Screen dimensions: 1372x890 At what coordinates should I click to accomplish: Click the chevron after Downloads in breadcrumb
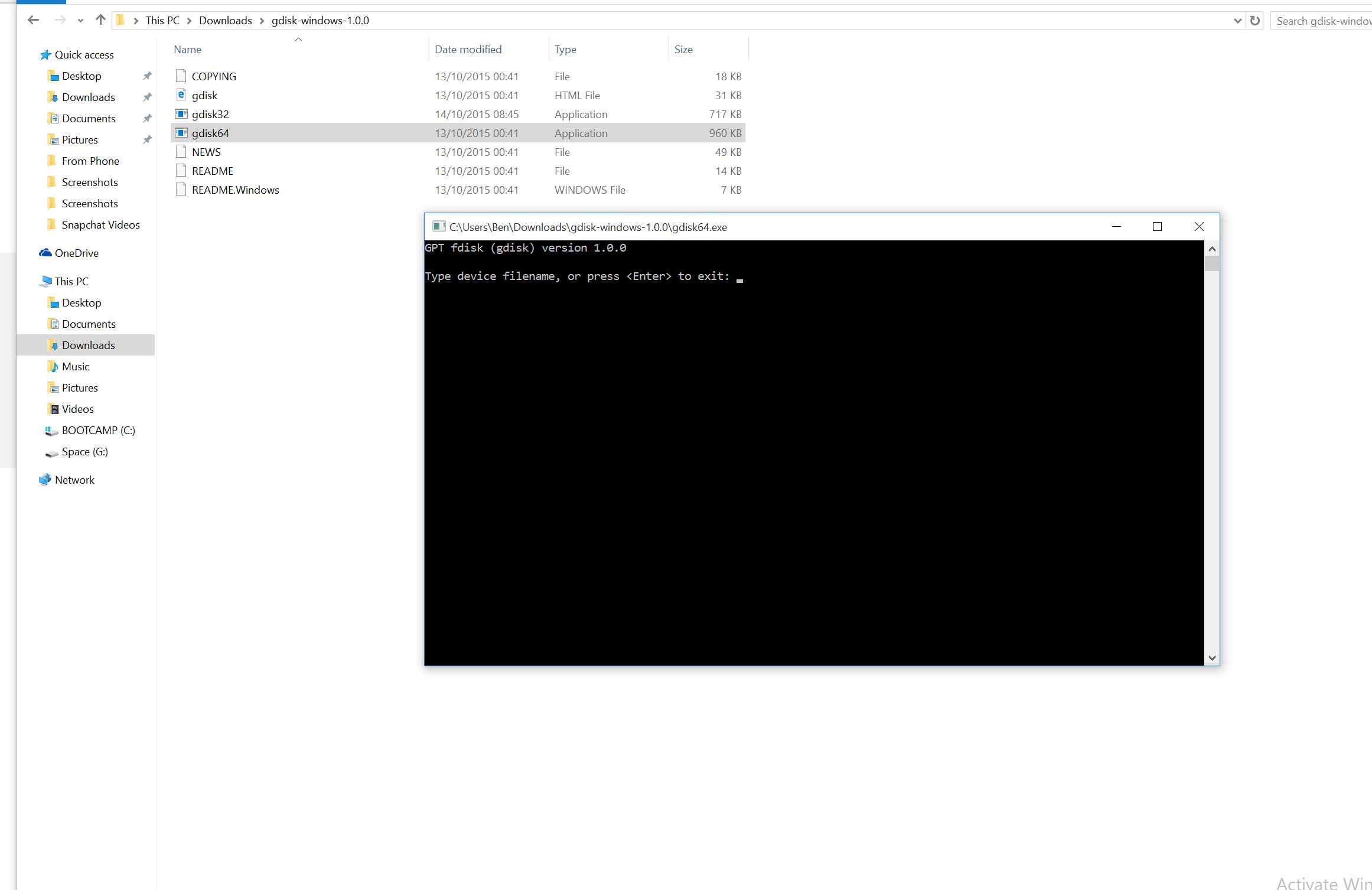point(262,21)
